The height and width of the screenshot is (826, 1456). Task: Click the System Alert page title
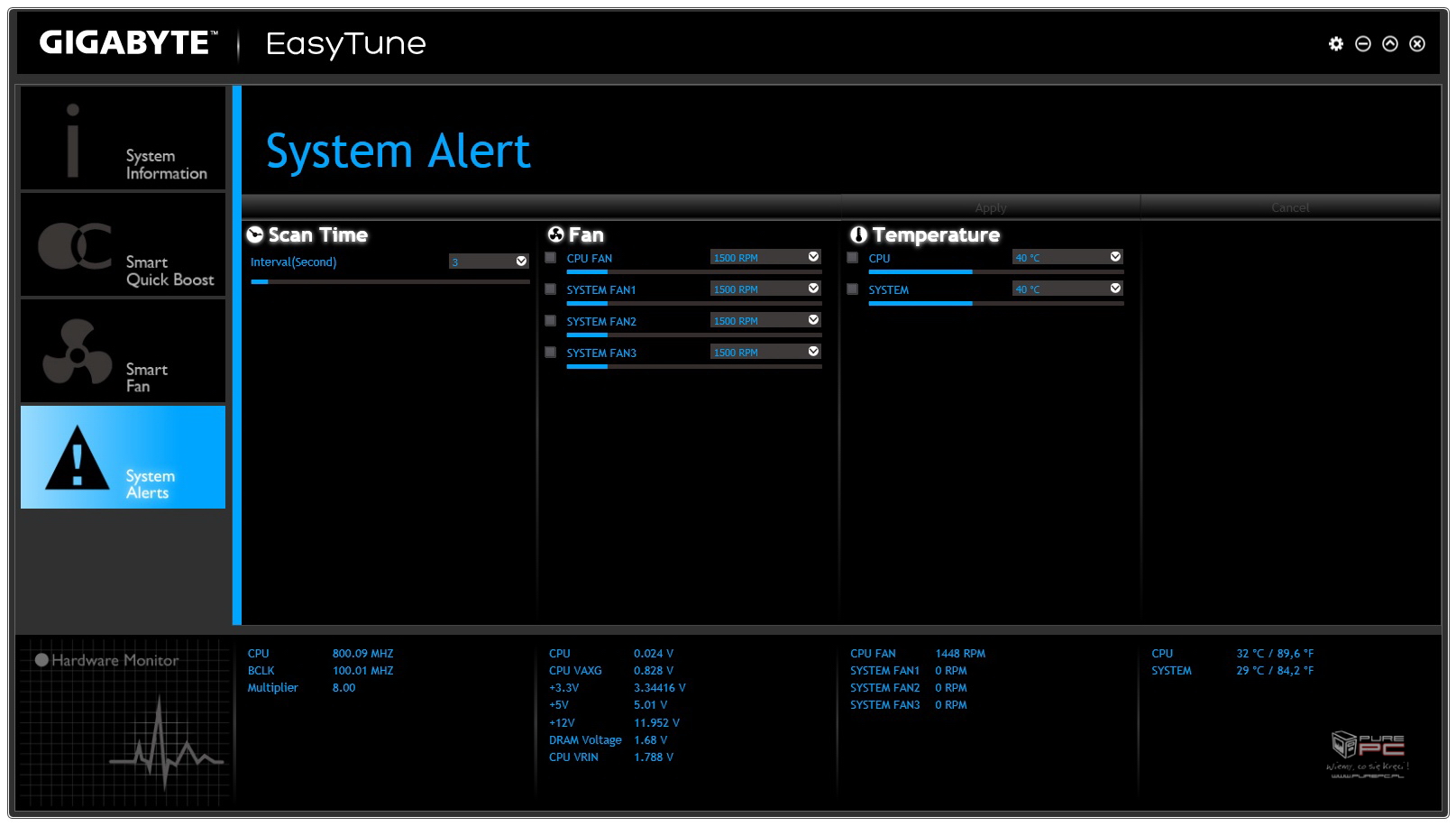click(x=398, y=151)
